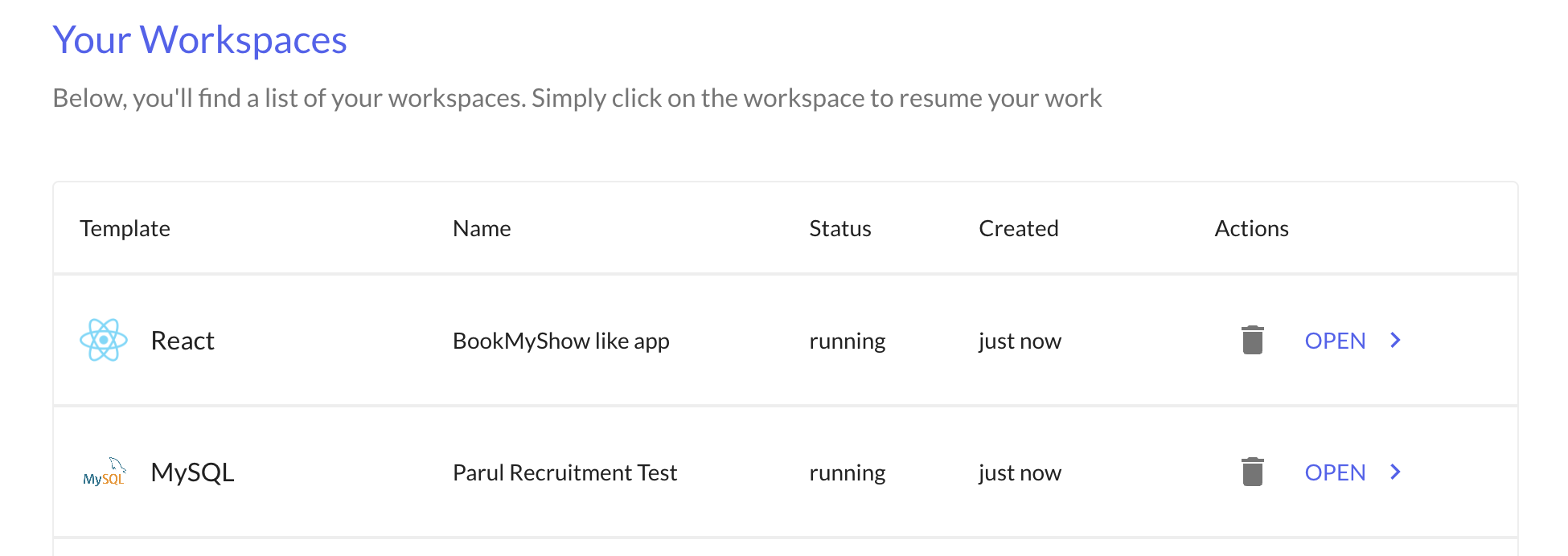This screenshot has height=556, width=1568.
Task: Open the BookMyShow like app workspace
Action: coord(1335,341)
